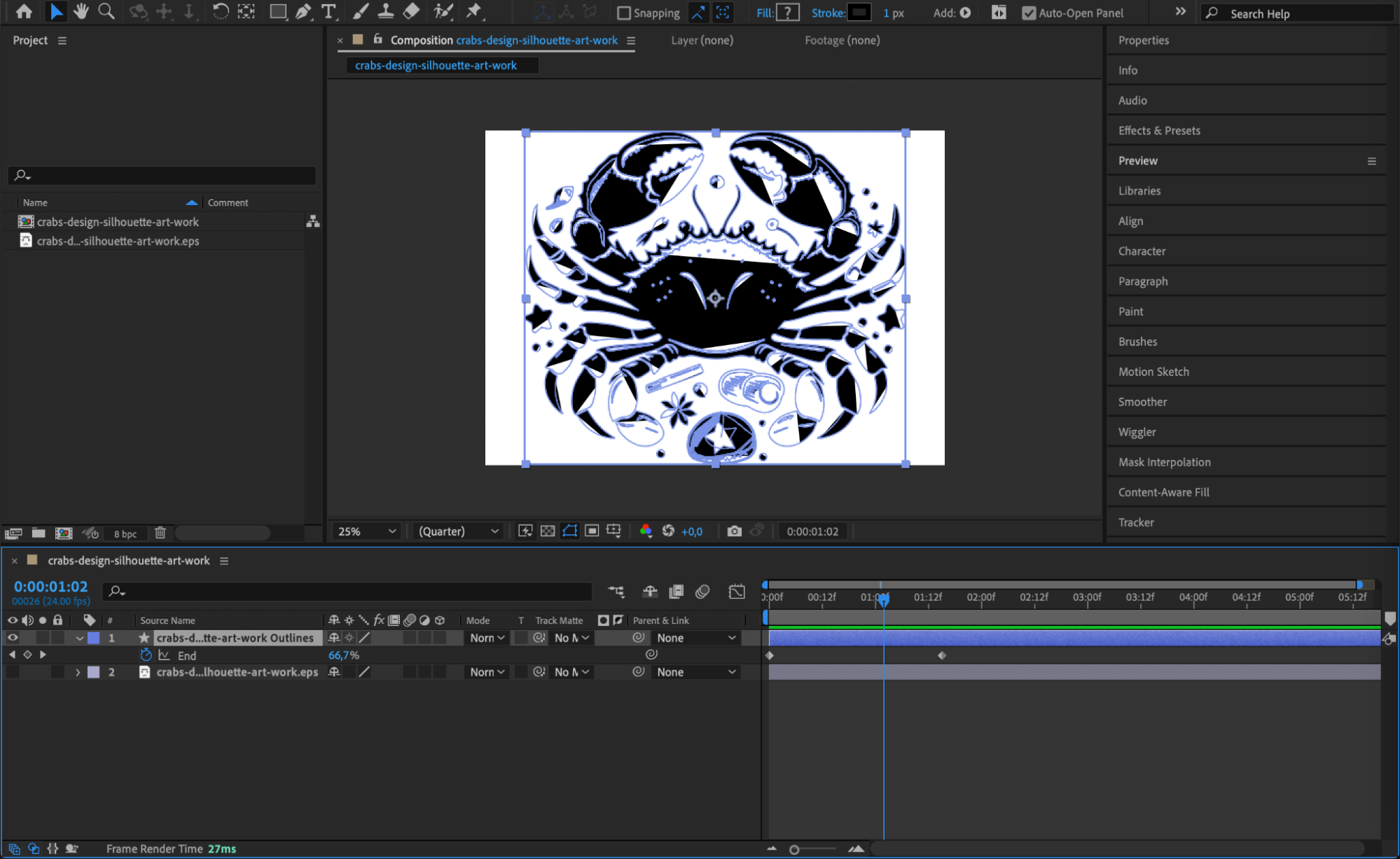Open the Quarter resolution dropdown
1400x859 pixels.
[458, 531]
